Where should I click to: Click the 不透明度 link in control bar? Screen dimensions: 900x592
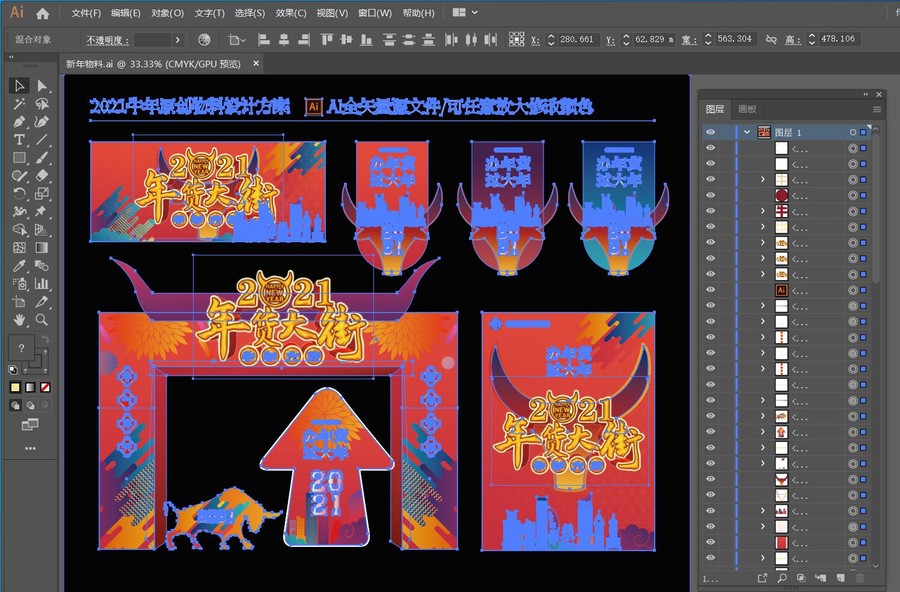click(x=107, y=40)
